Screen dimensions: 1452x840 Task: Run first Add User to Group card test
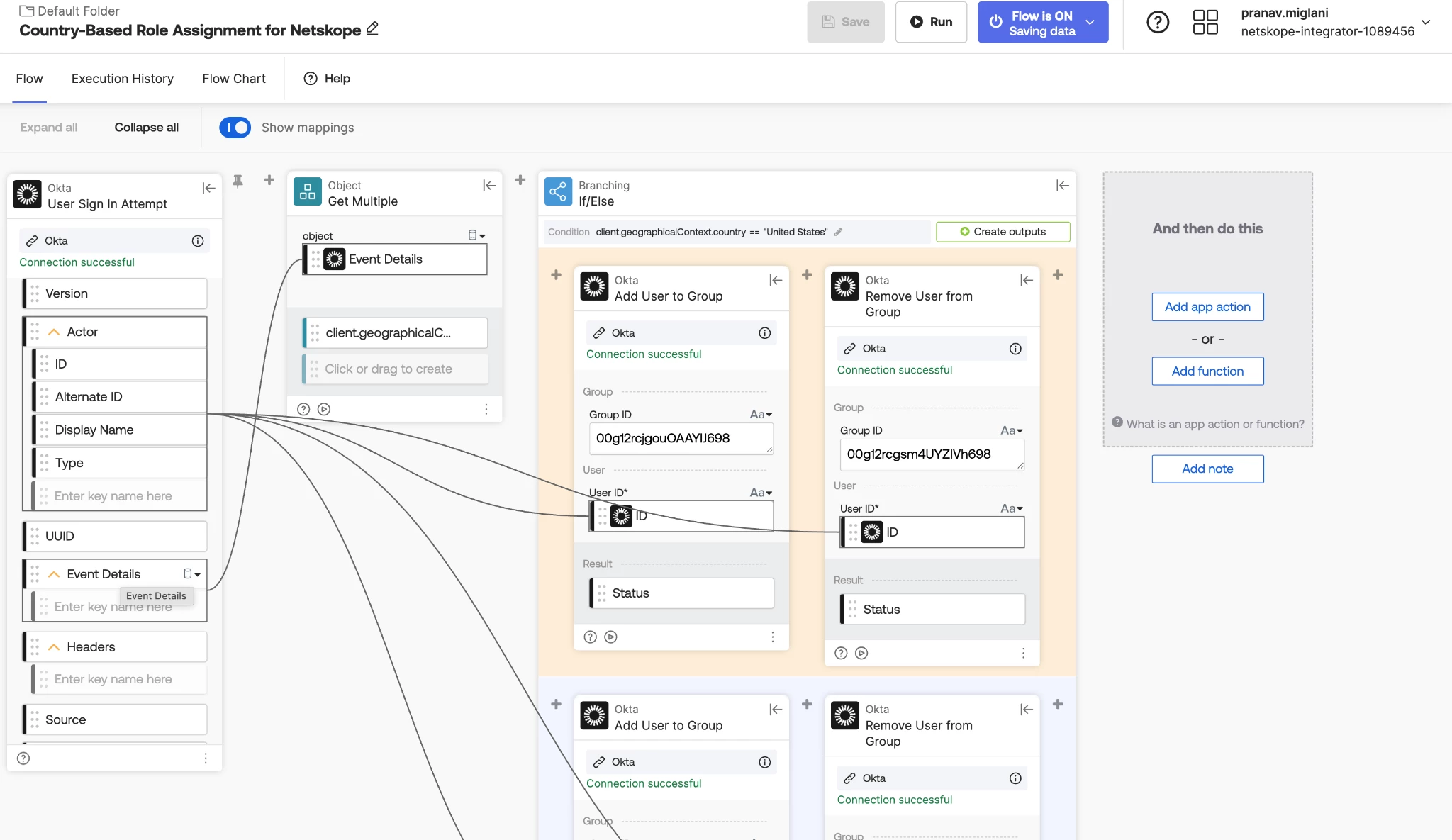(610, 637)
